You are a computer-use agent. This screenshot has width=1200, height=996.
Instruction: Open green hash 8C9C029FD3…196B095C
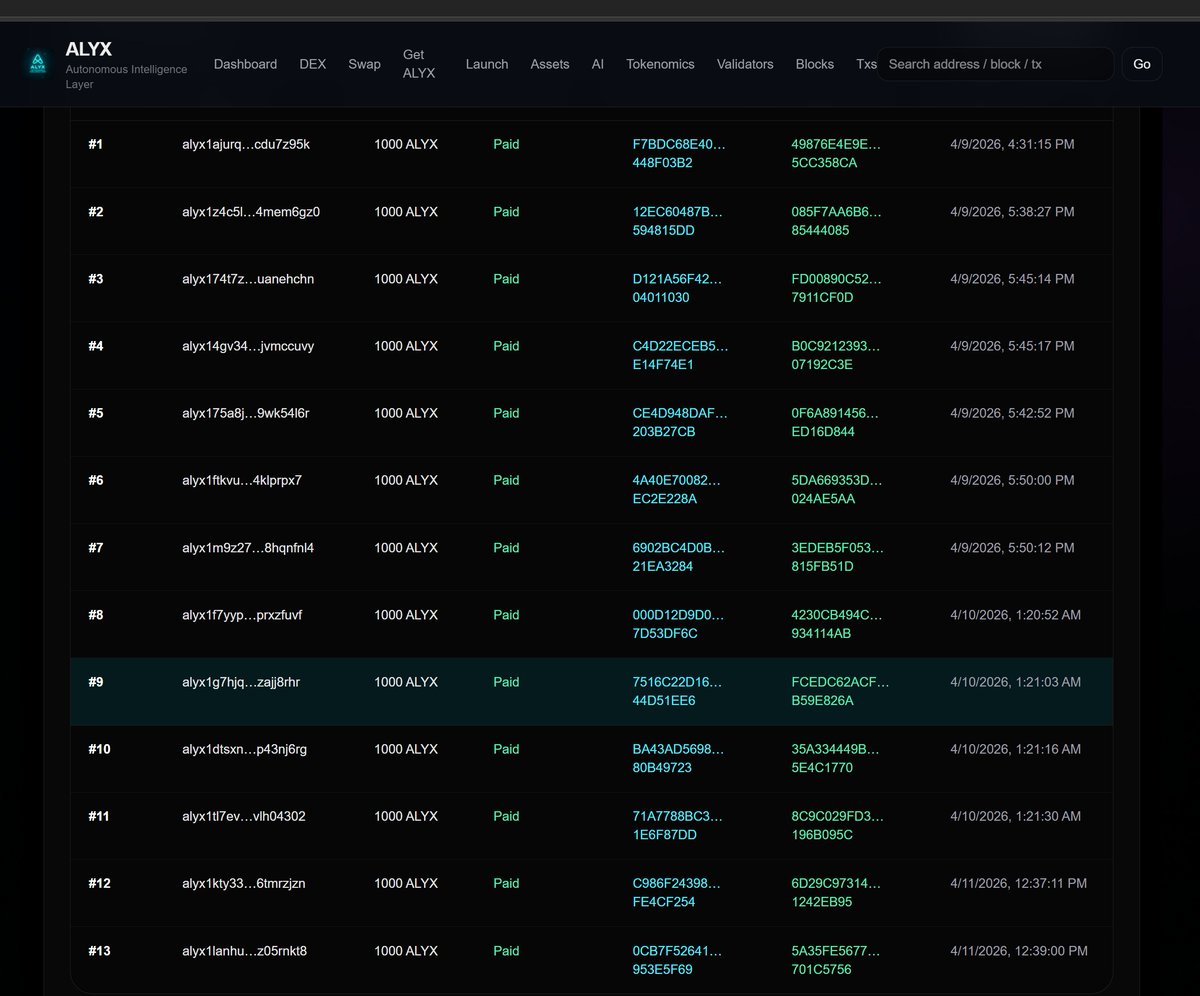tap(838, 825)
